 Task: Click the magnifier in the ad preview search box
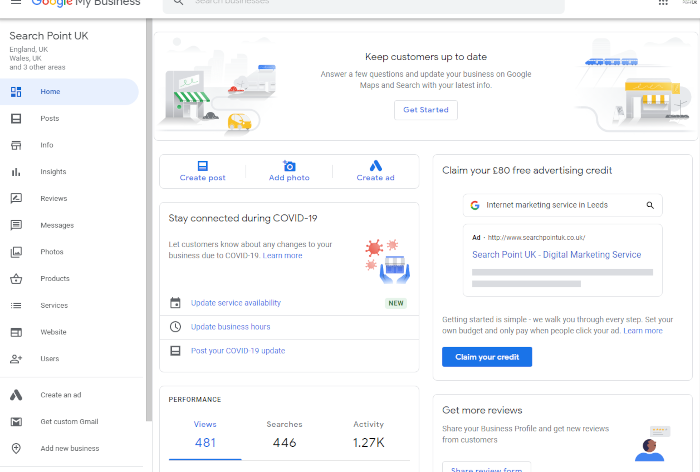click(x=650, y=205)
